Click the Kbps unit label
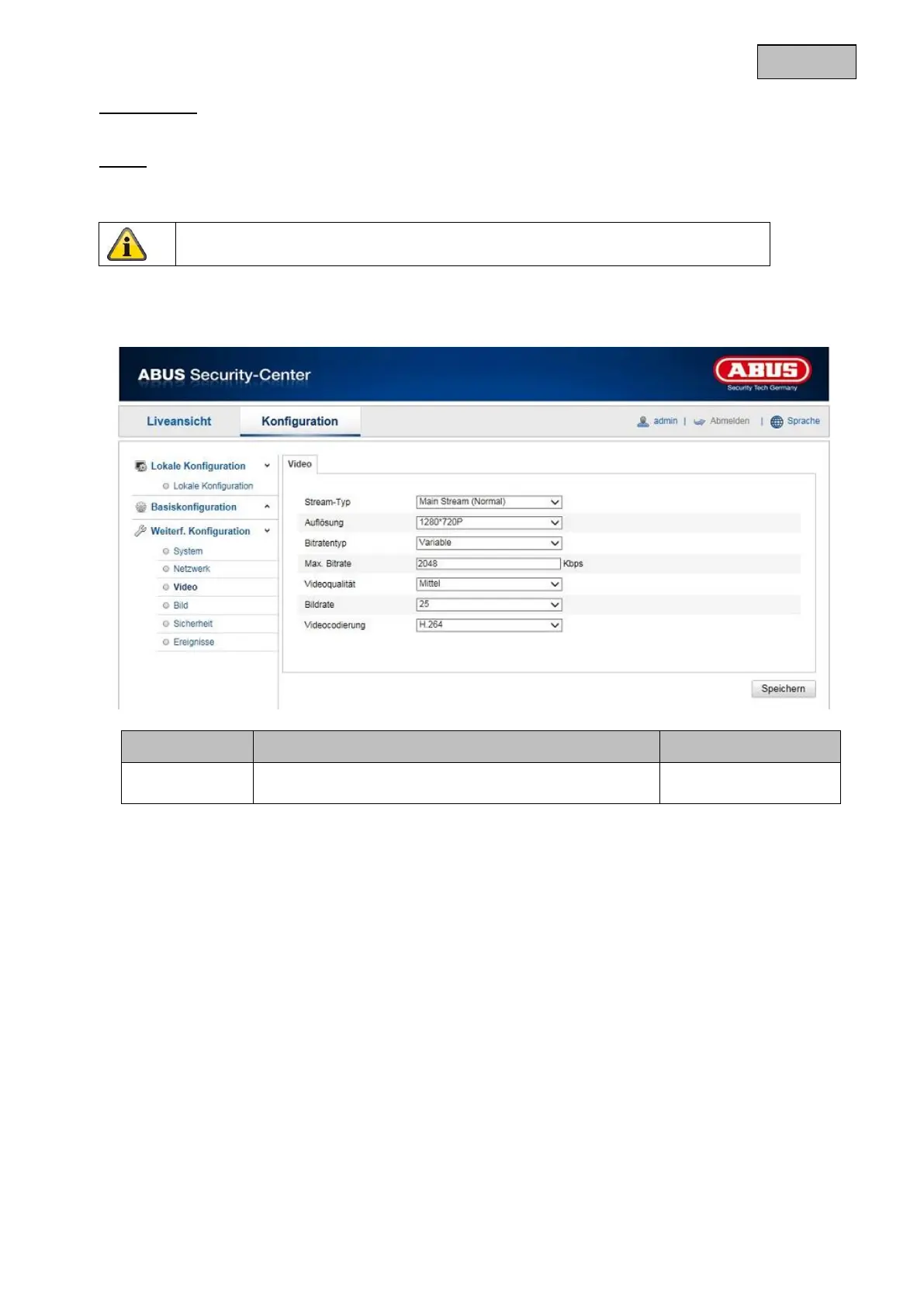The image size is (924, 1307). (x=573, y=563)
